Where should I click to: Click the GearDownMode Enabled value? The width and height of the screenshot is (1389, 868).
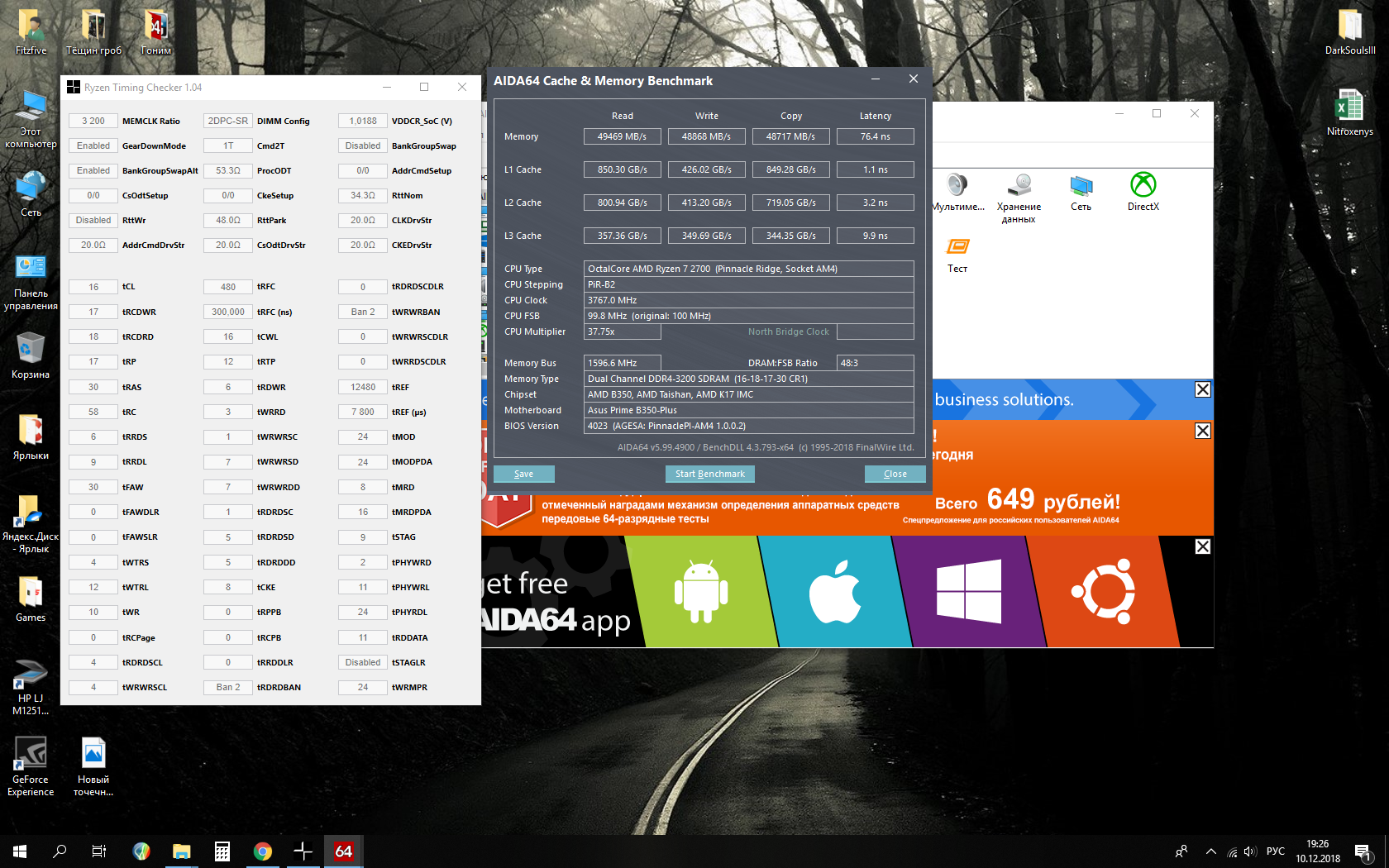[93, 145]
